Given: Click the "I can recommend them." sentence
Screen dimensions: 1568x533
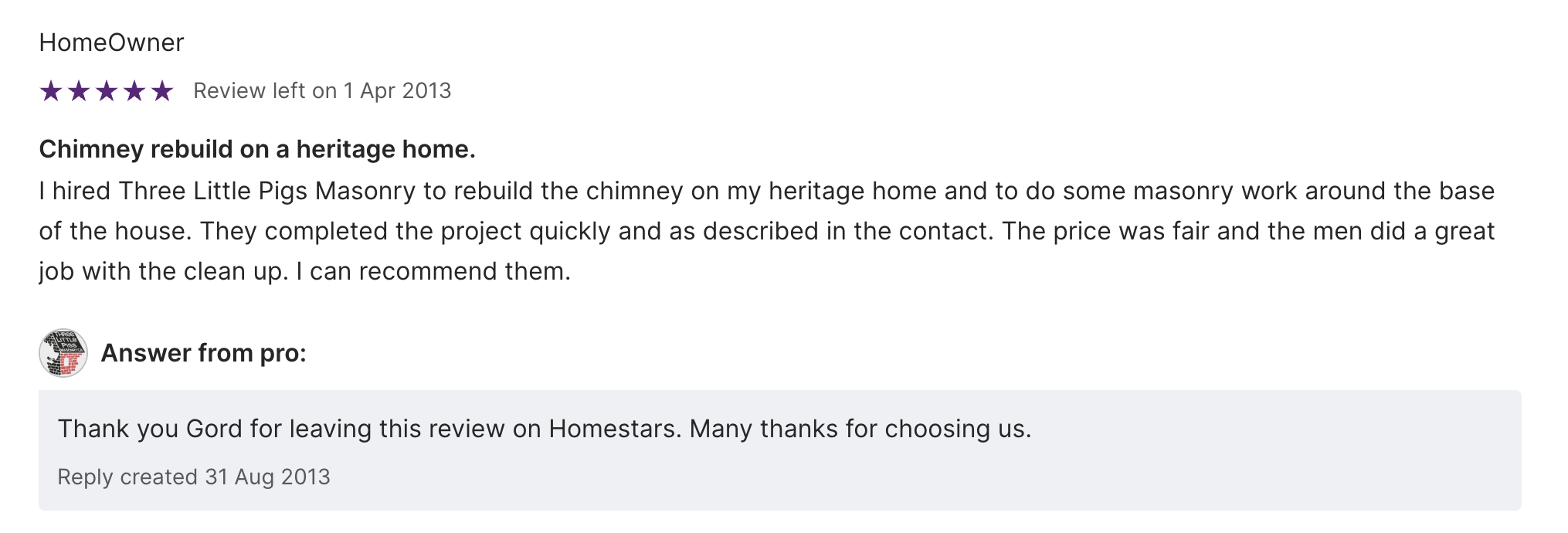Looking at the screenshot, I should click(433, 271).
